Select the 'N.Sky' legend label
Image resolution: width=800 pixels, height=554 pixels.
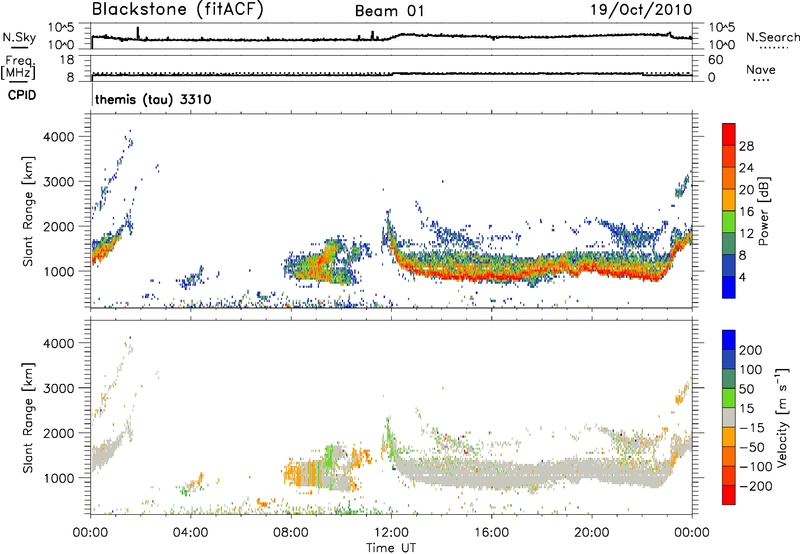tap(19, 37)
